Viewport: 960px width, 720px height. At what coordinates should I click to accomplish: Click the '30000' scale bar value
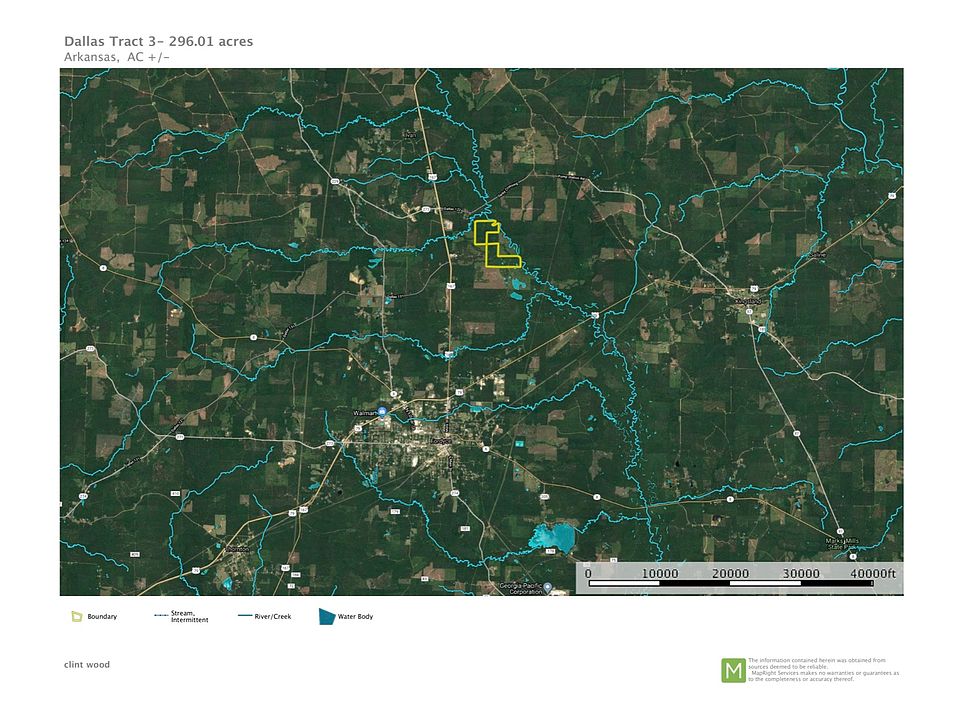pos(801,573)
